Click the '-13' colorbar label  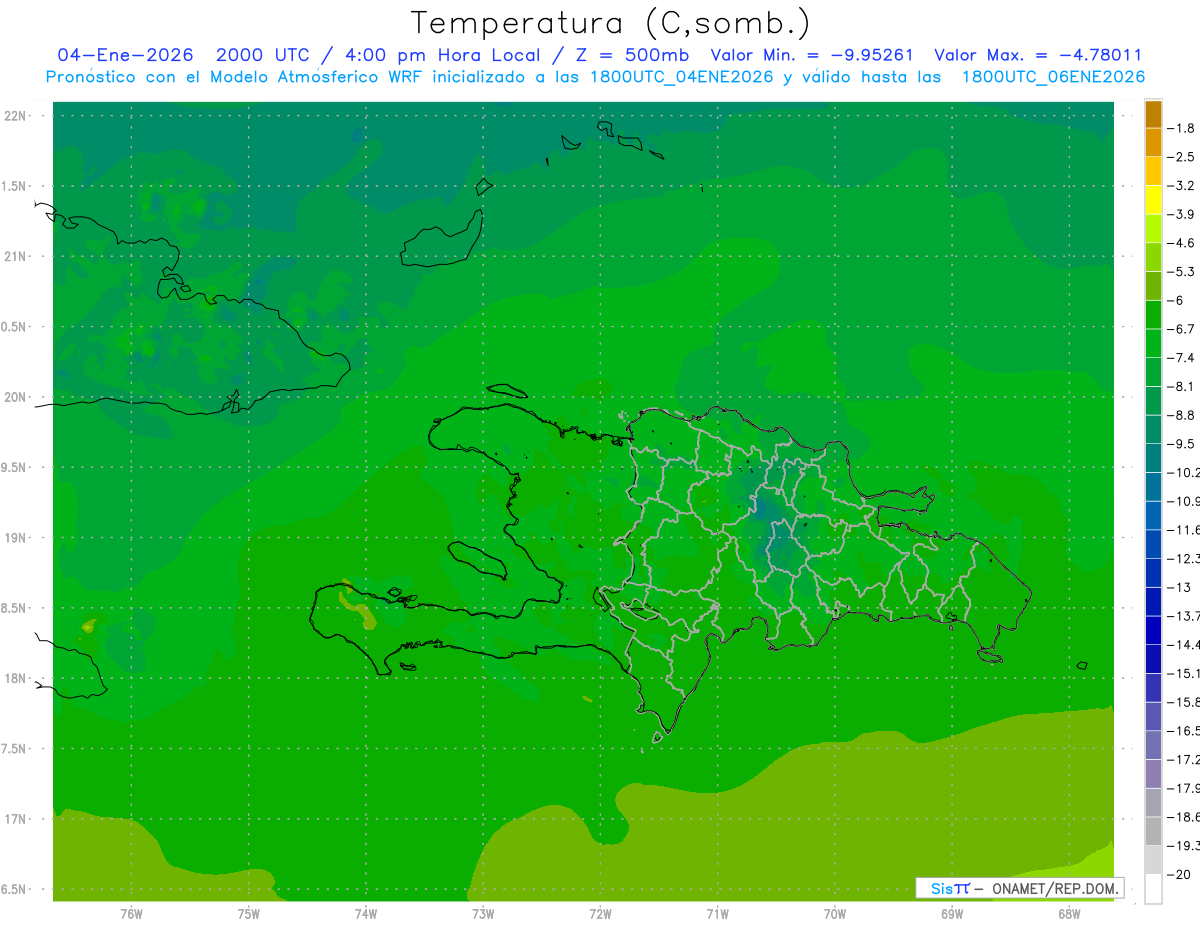pos(1179,587)
